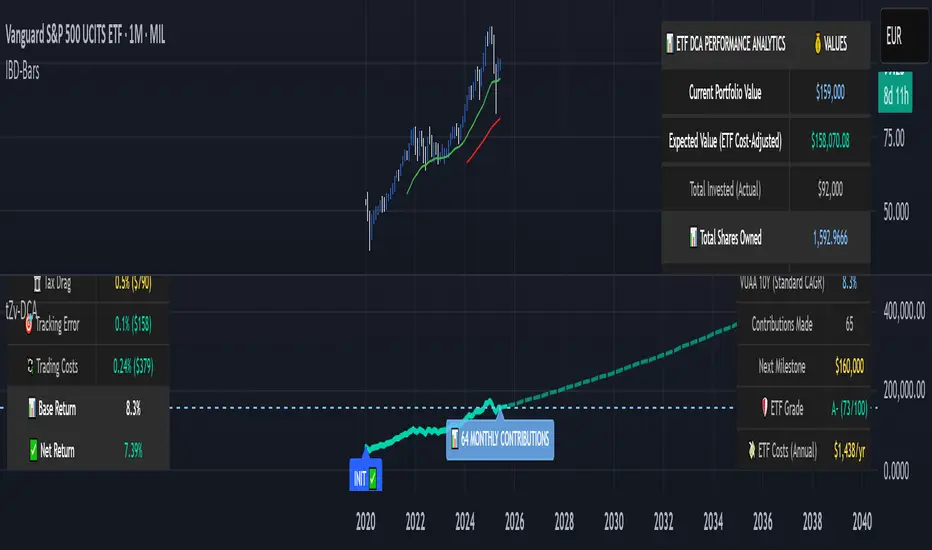Click the Tax Drag icon
This screenshot has width=932, height=550.
click(x=37, y=284)
